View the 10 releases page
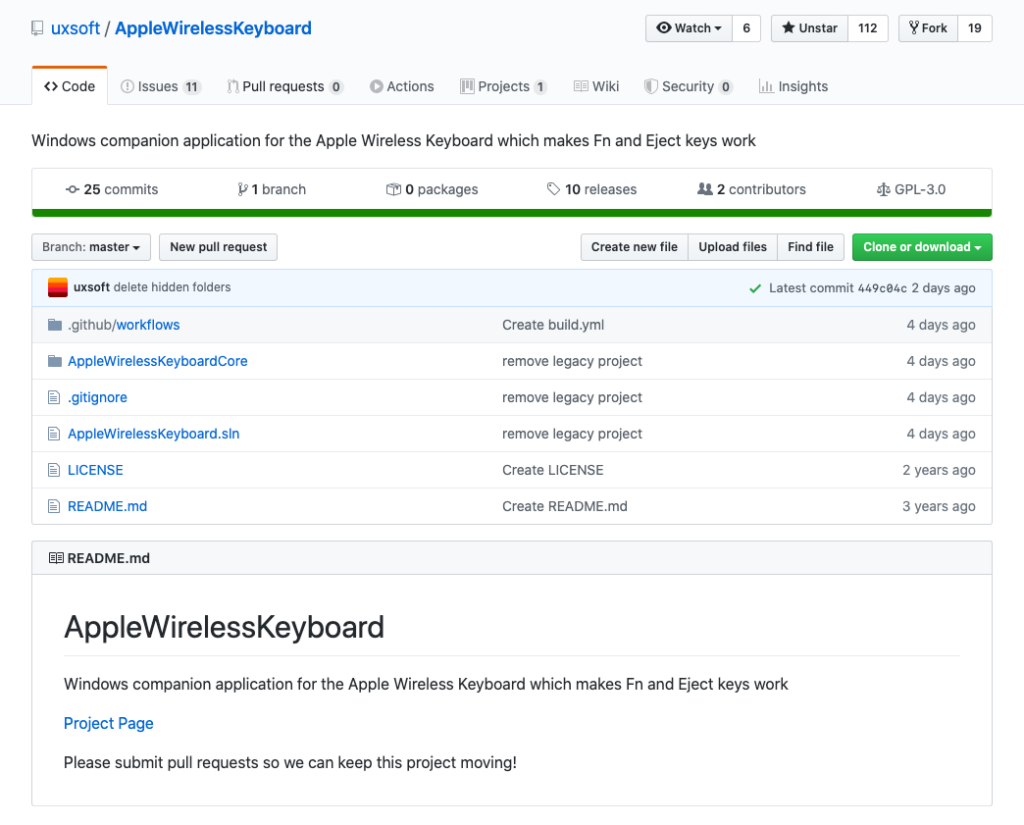 592,189
